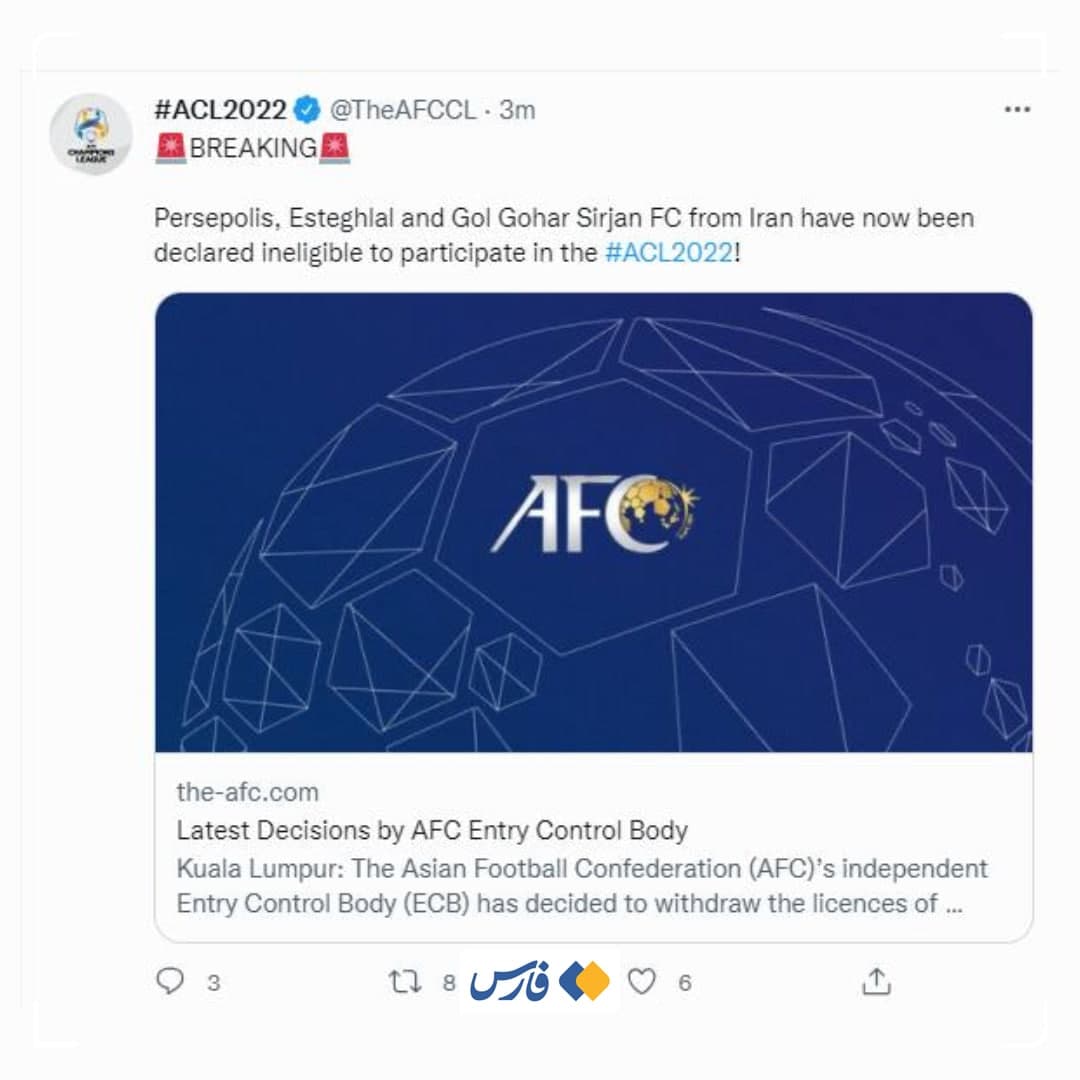The height and width of the screenshot is (1080, 1080).
Task: Follow the blue #ACL2022 hashtag in the text
Action: pos(669,253)
